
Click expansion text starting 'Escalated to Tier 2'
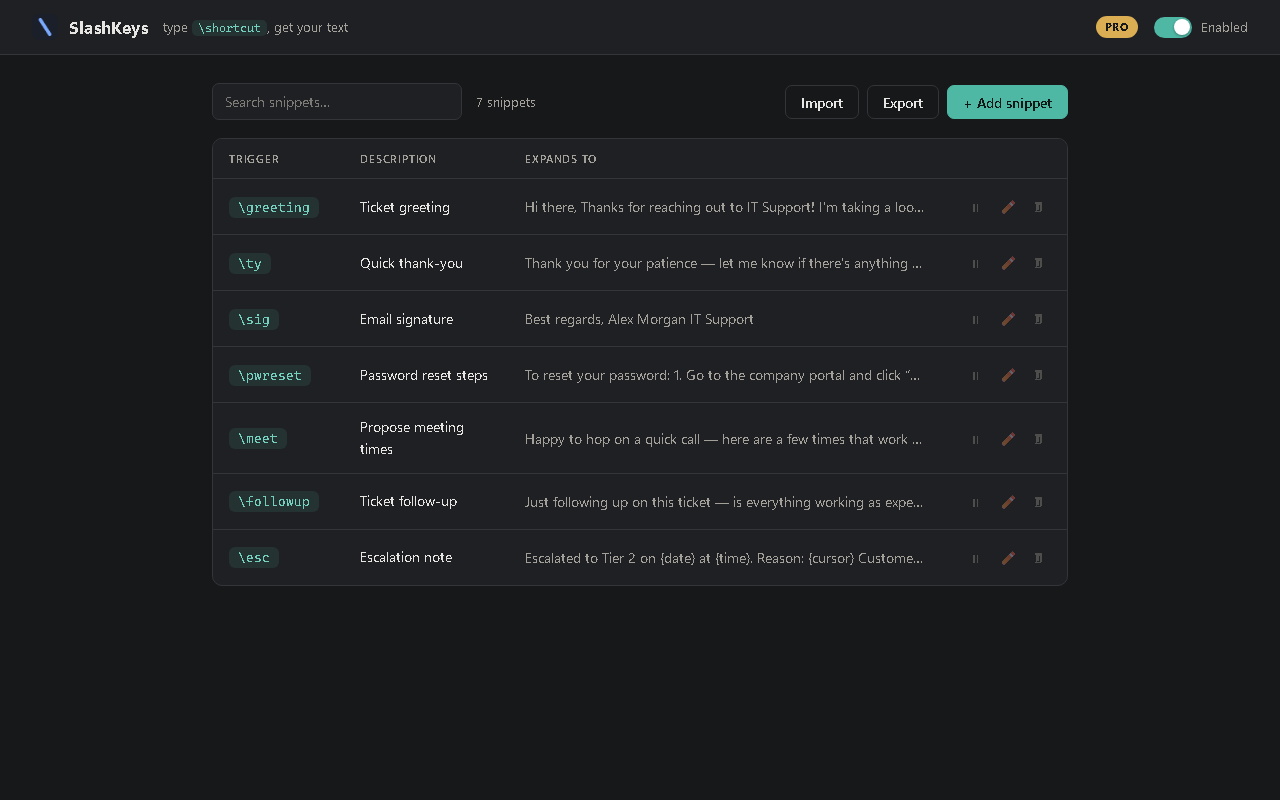tap(724, 558)
